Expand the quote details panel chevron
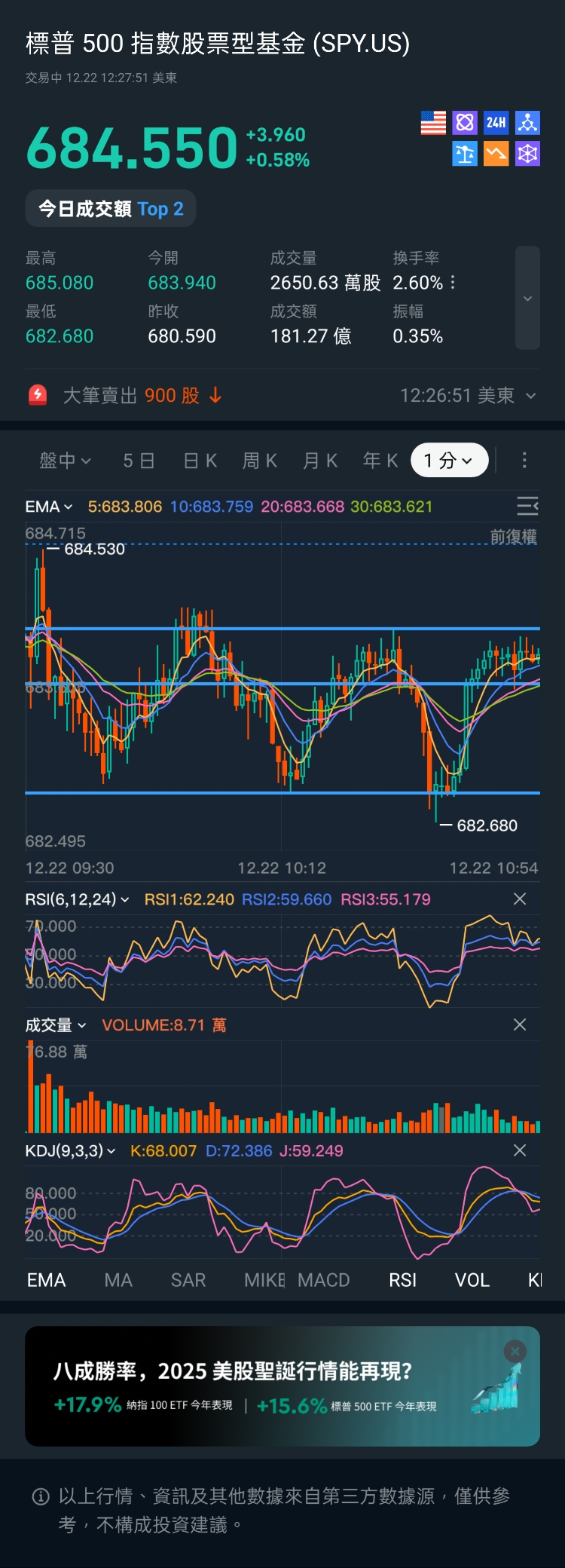The width and height of the screenshot is (565, 1568). 527,298
